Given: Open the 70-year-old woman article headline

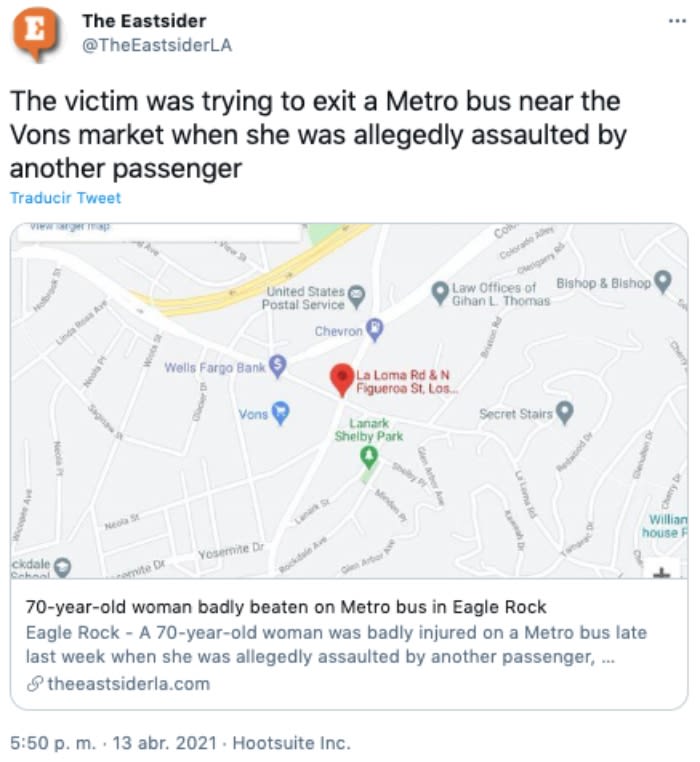Looking at the screenshot, I should 286,607.
